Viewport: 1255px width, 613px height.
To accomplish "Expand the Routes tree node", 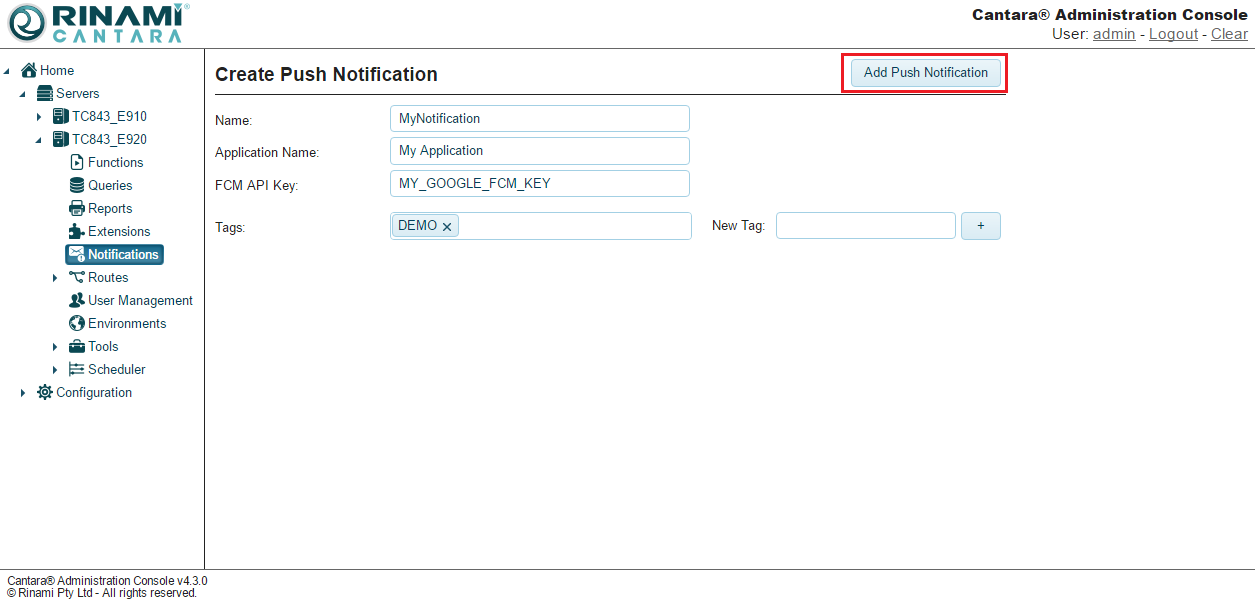I will (55, 278).
